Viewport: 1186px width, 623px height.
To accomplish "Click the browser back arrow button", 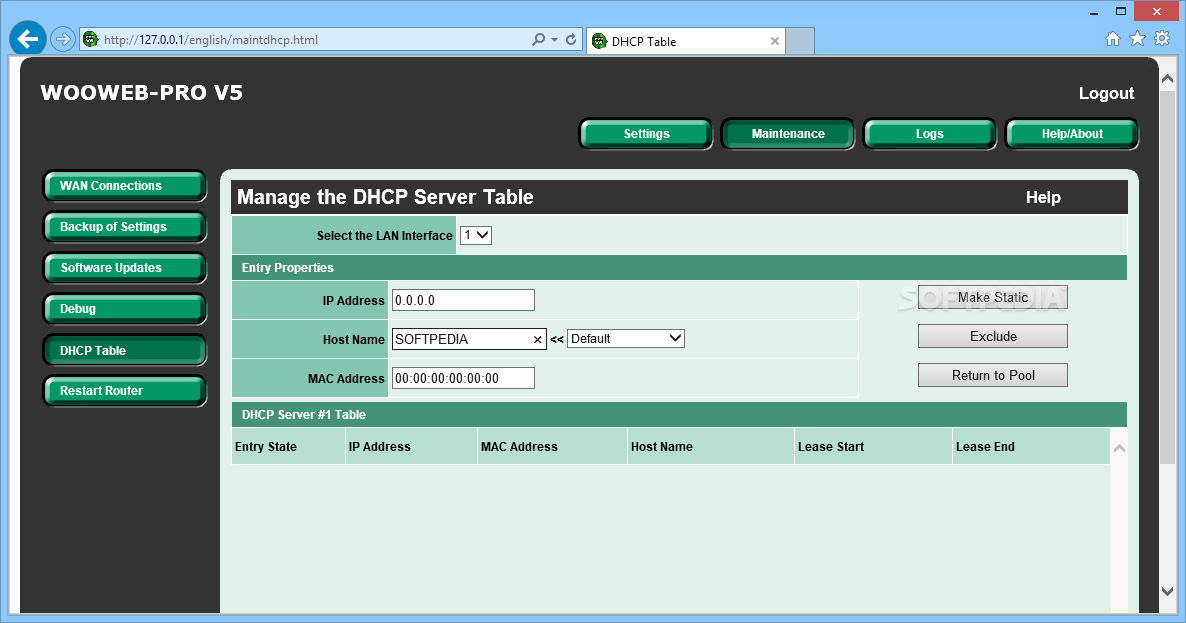I will click(28, 39).
